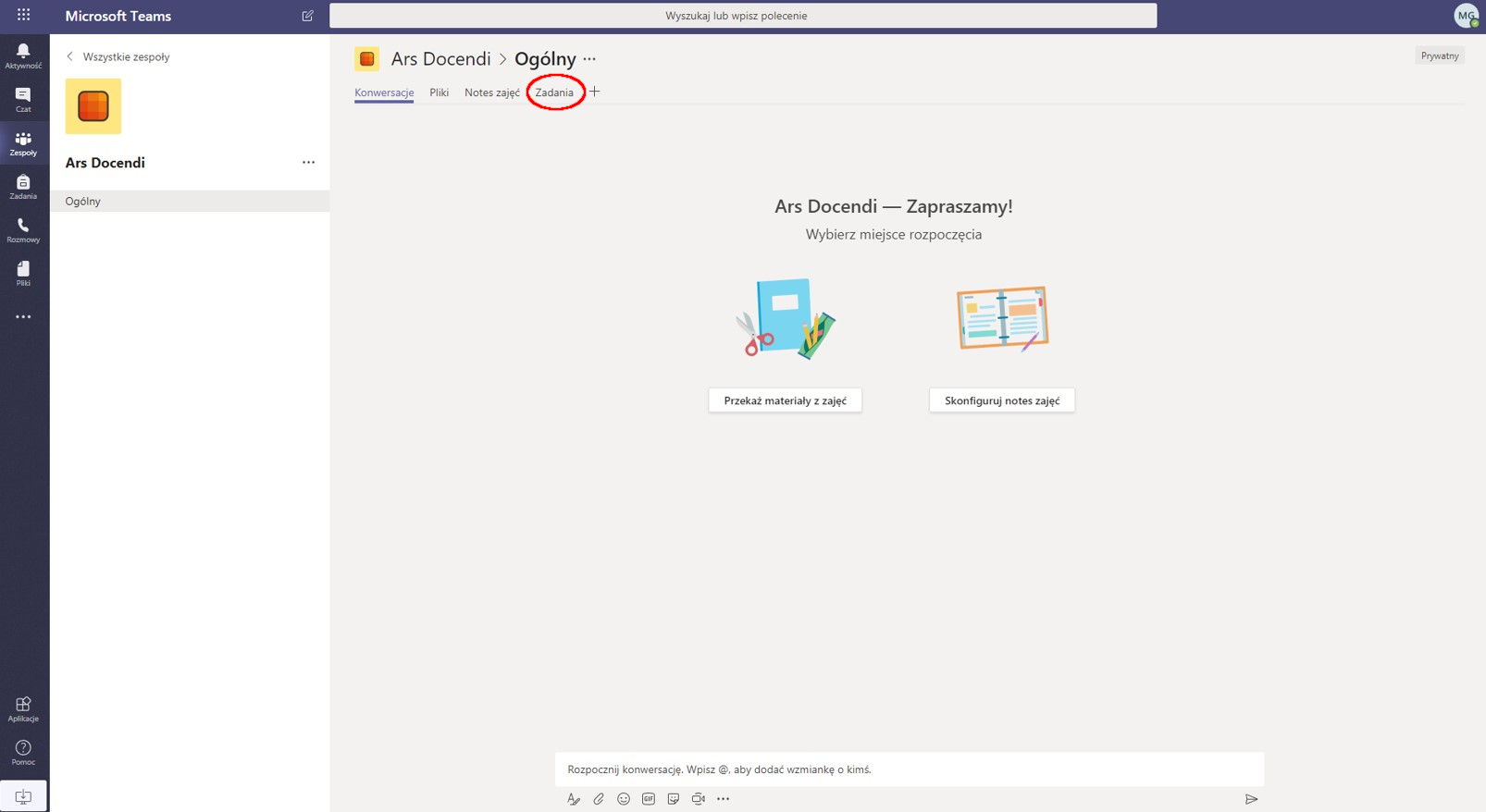Switch to the Pliki tab

(x=440, y=92)
